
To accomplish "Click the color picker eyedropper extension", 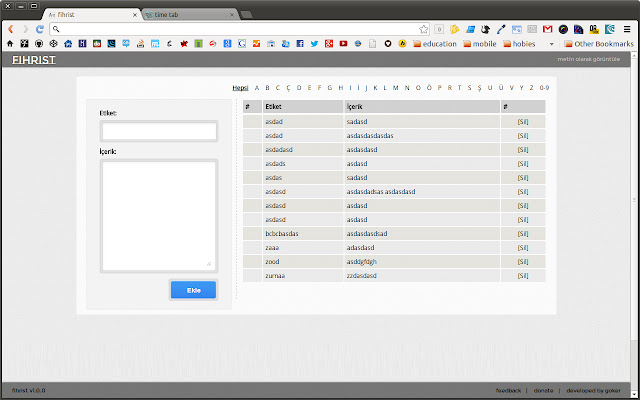I will 501,29.
